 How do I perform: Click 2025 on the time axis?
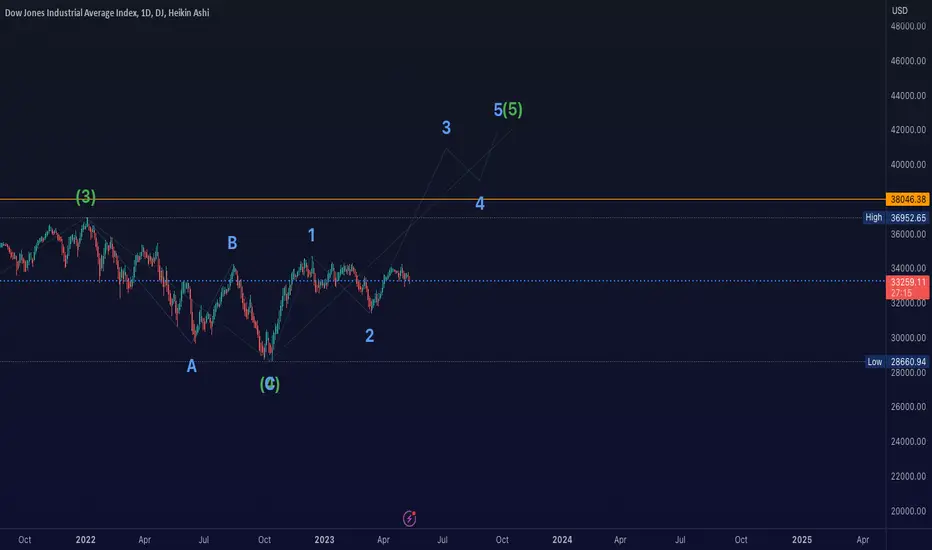coord(802,540)
